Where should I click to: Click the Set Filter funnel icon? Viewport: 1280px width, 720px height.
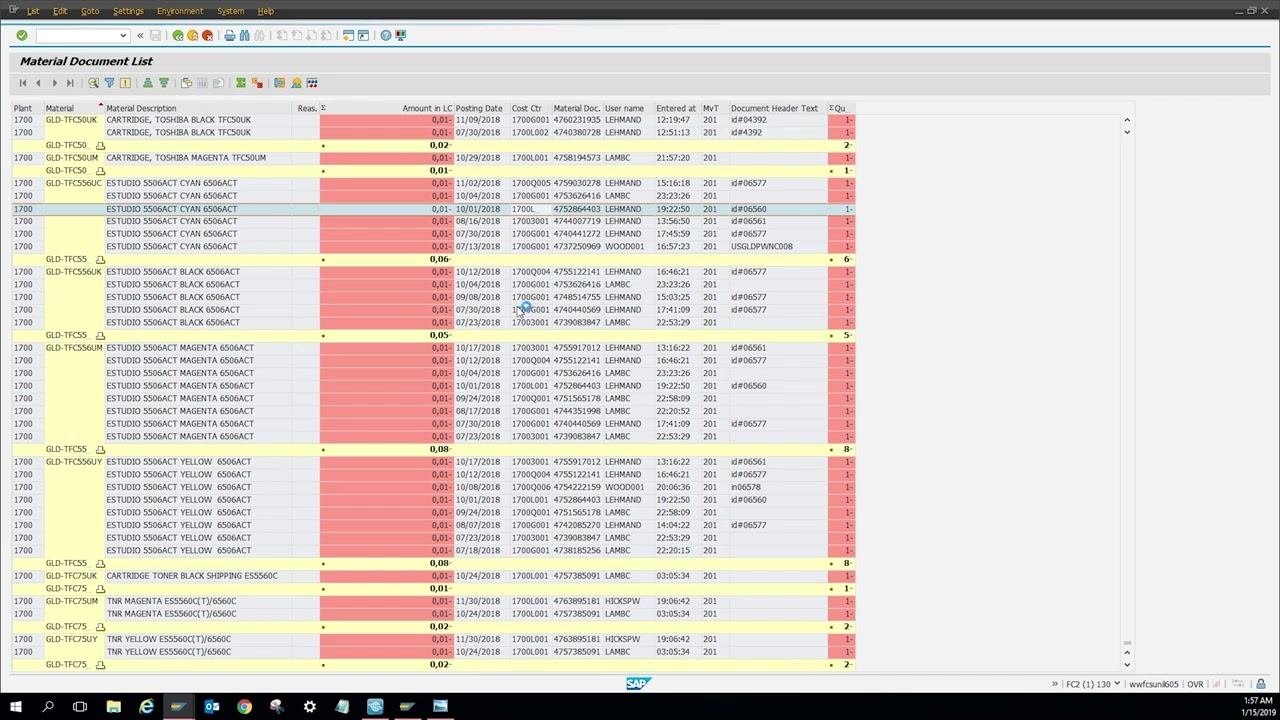click(109, 83)
